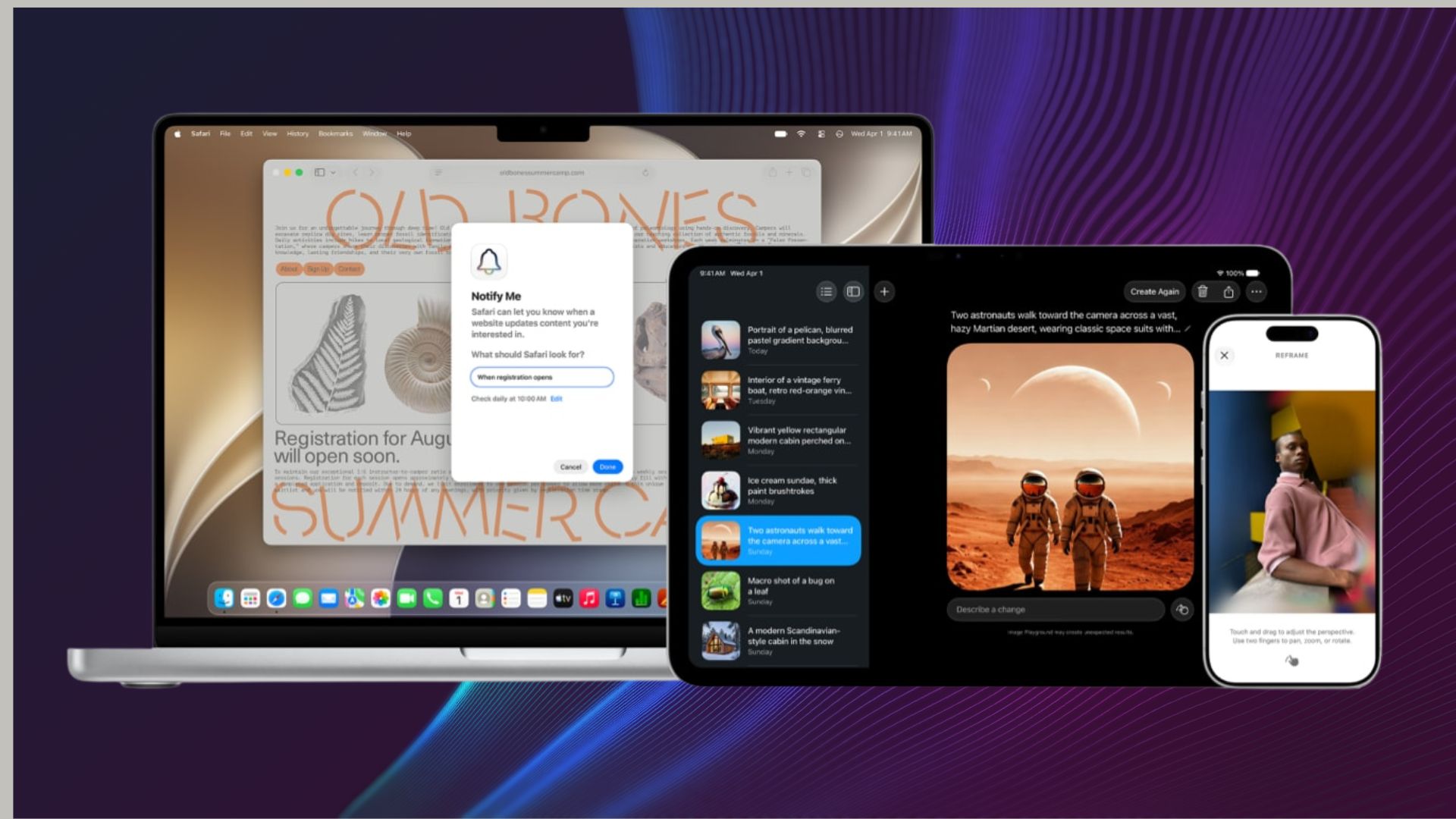Screen dimensions: 1456x819
Task: Toggle the Safari sidebar button
Action: tap(319, 172)
